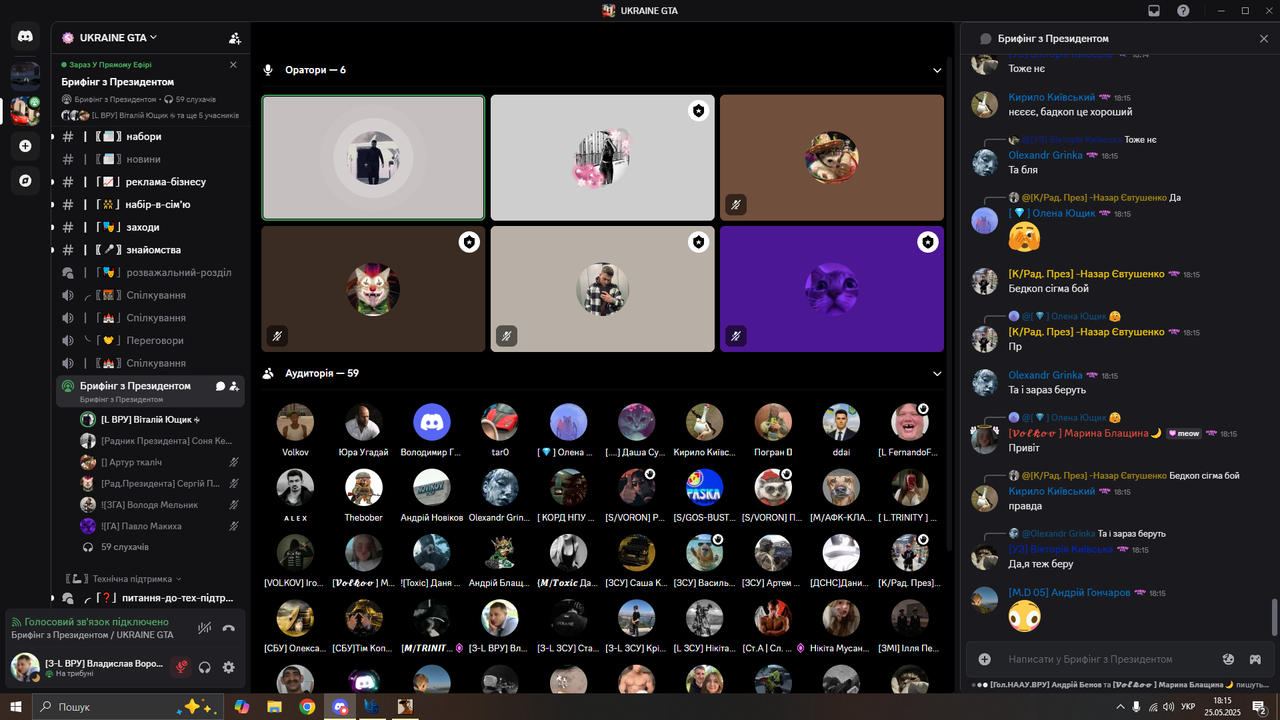The height and width of the screenshot is (720, 1280).
Task: Open Google Chrome from taskbar
Action: coord(307,706)
